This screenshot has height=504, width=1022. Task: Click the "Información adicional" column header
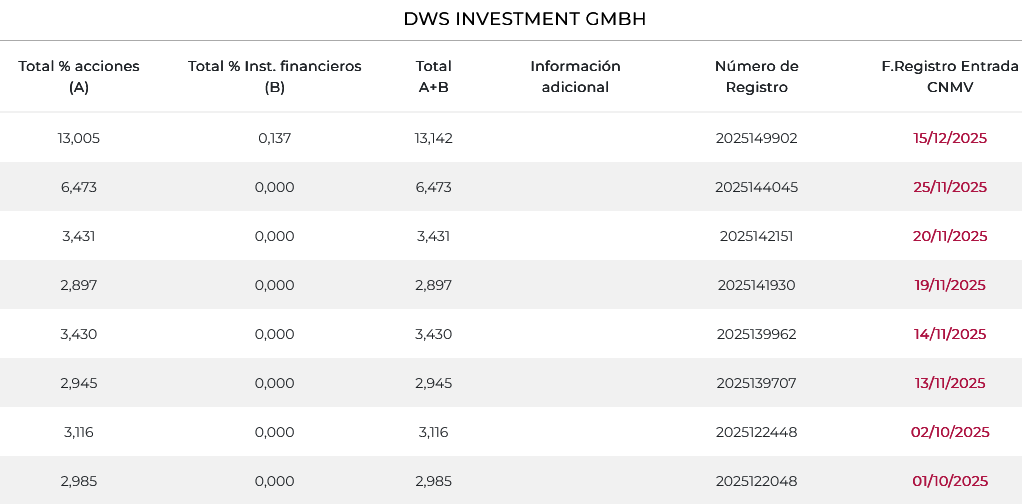pyautogui.click(x=575, y=77)
